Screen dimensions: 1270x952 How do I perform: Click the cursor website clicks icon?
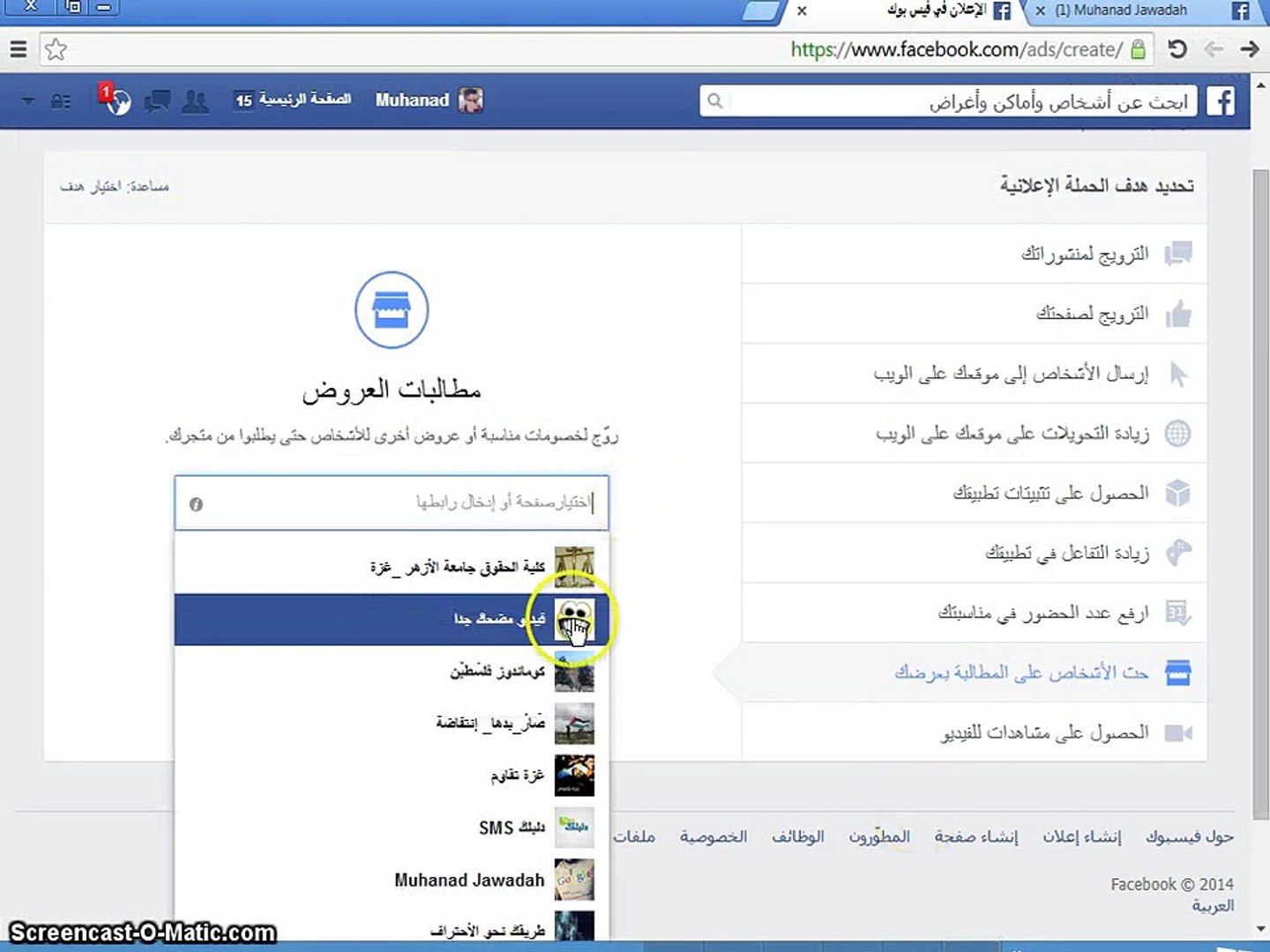click(1177, 374)
